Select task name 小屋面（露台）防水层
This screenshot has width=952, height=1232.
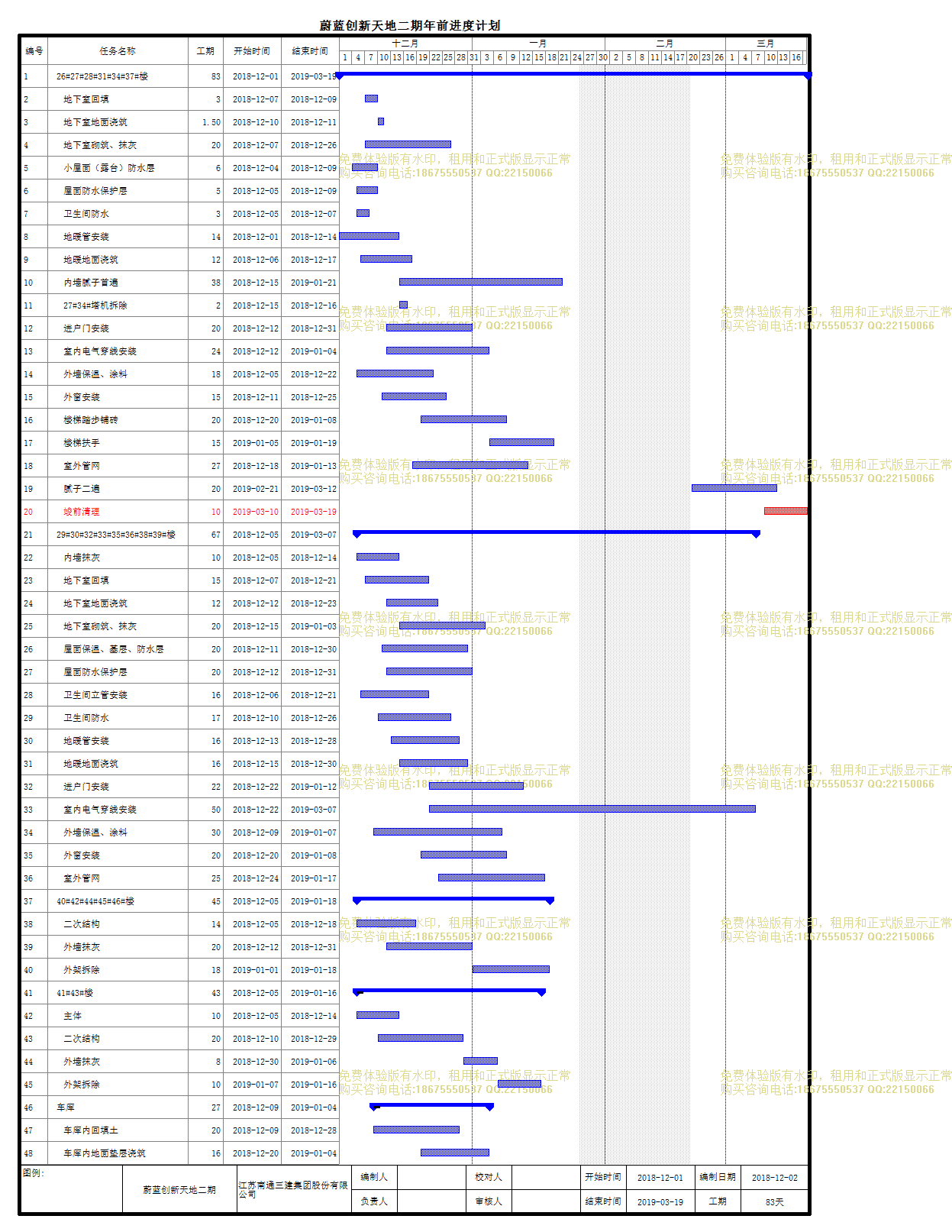[109, 168]
